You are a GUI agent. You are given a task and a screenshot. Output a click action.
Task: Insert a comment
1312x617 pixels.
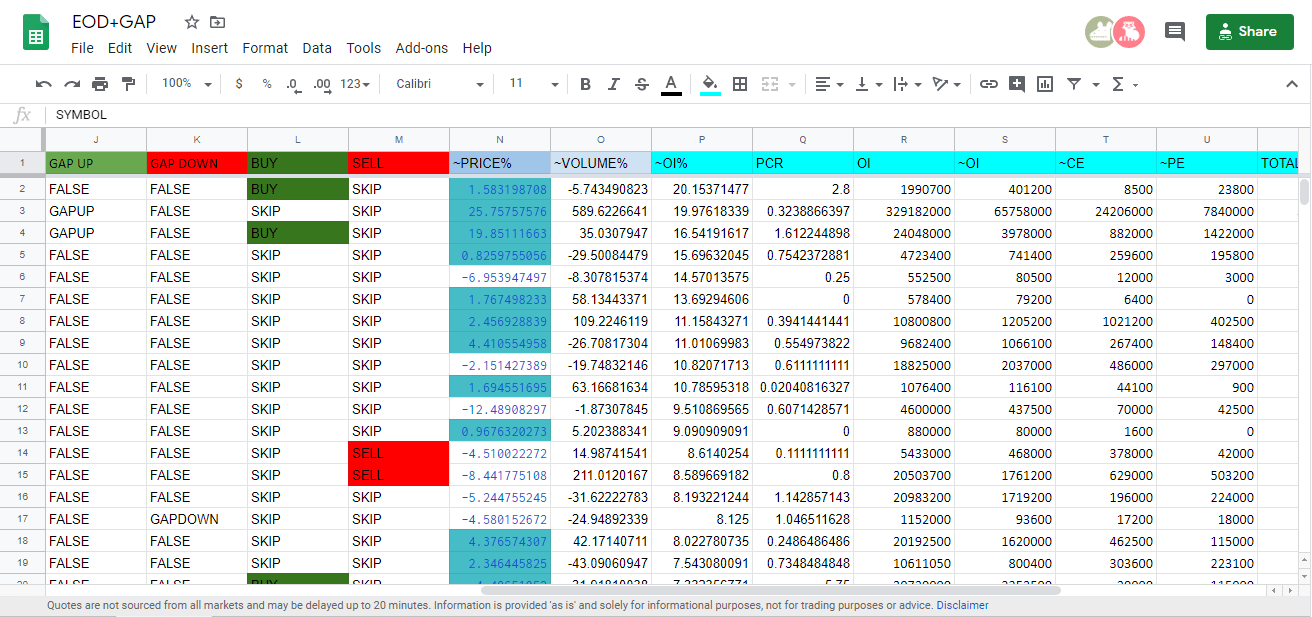[x=1017, y=84]
